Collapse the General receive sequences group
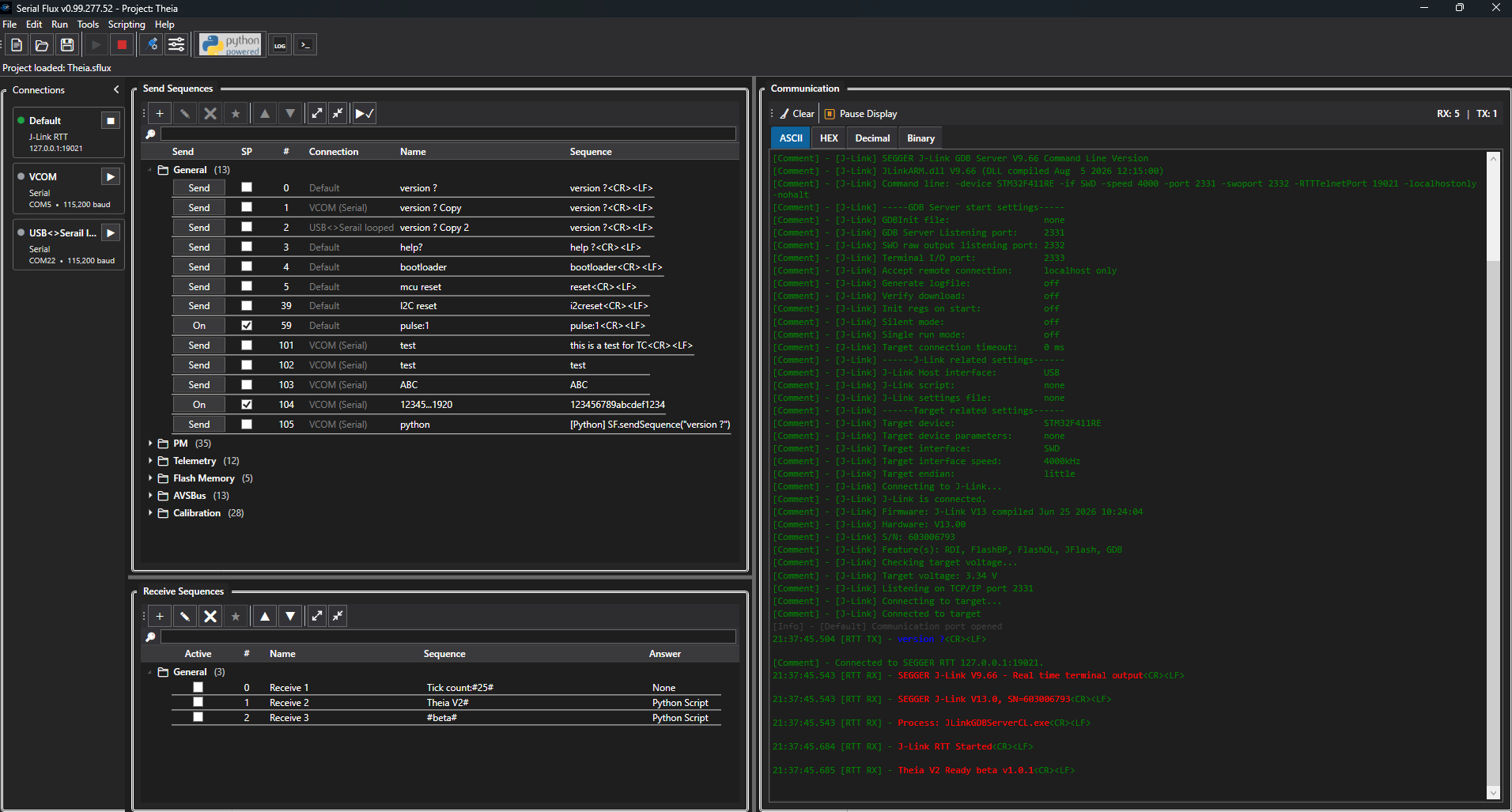This screenshot has height=812, width=1512. (150, 672)
